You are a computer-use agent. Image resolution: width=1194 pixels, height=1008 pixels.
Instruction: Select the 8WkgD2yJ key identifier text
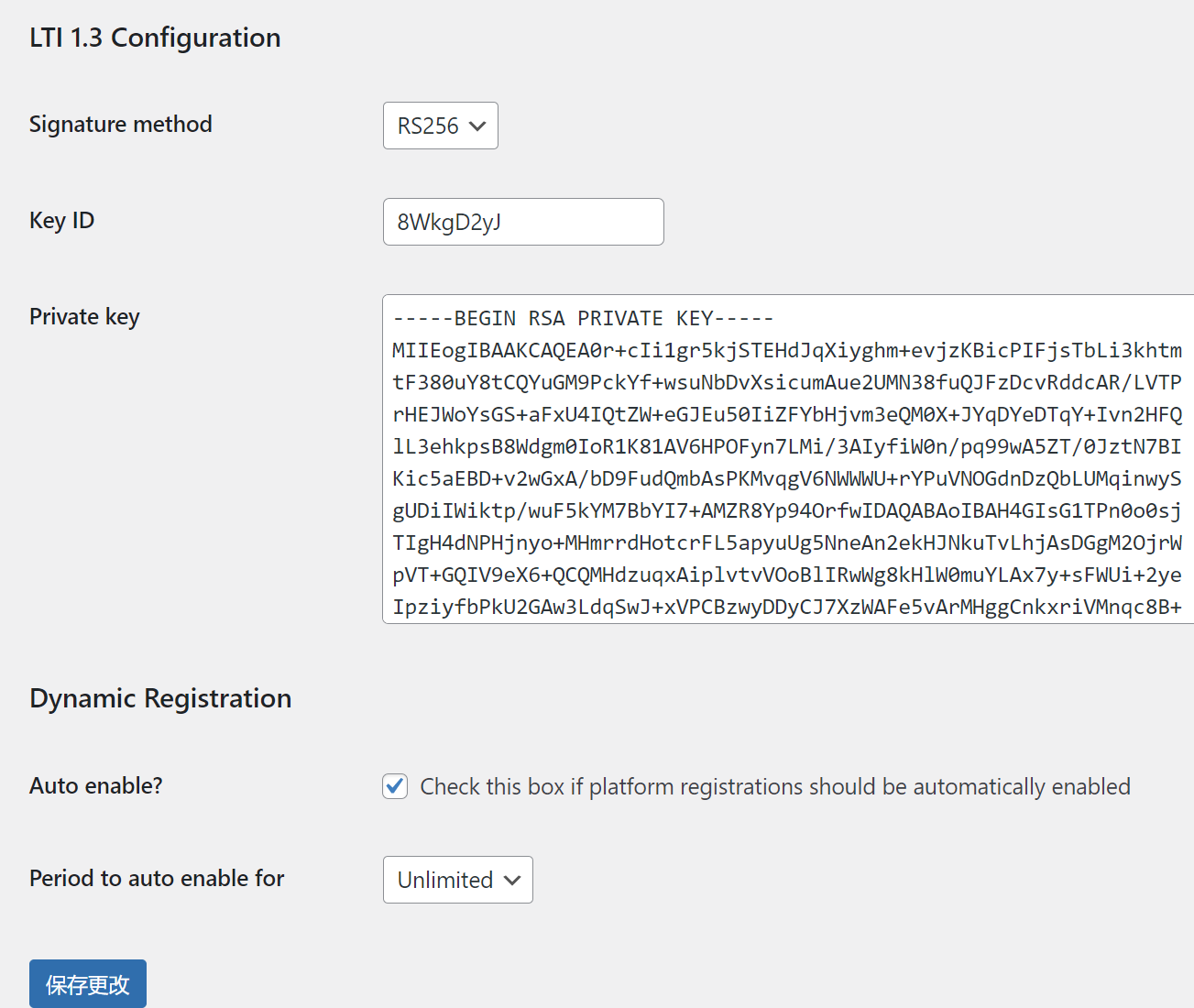(522, 222)
